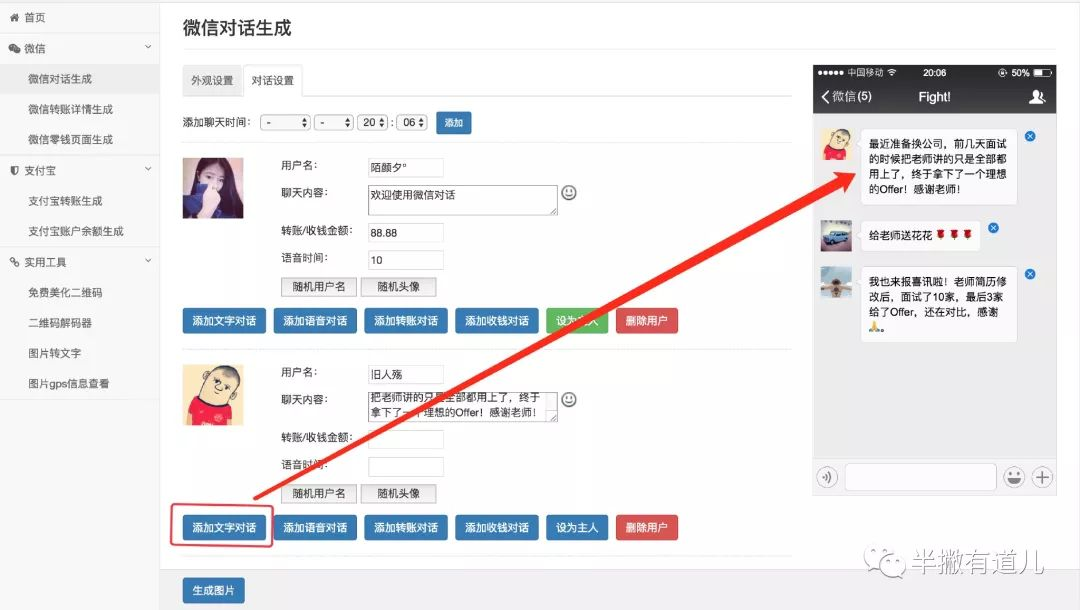The image size is (1080, 610).
Task: Switch to the 外观设置 tab
Action: pyautogui.click(x=212, y=81)
